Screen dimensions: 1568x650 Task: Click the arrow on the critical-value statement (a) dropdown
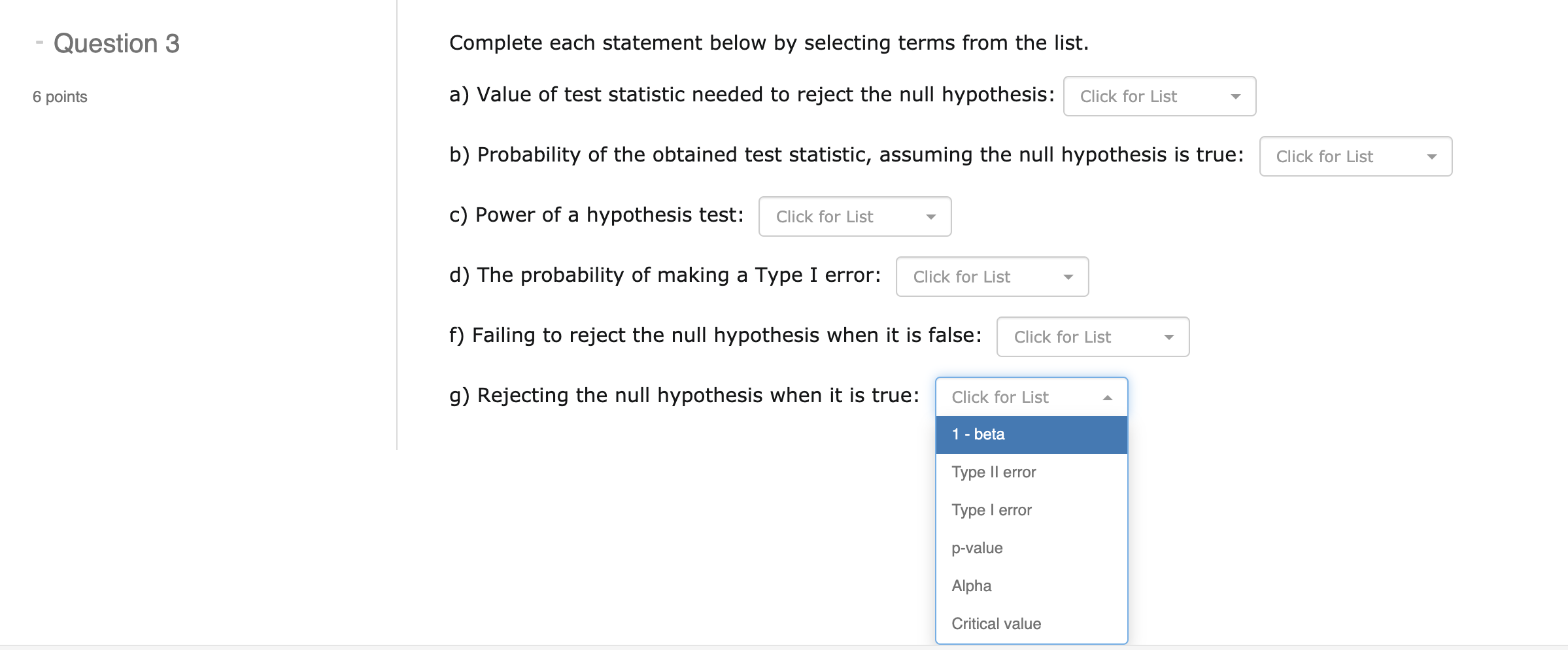(1235, 97)
